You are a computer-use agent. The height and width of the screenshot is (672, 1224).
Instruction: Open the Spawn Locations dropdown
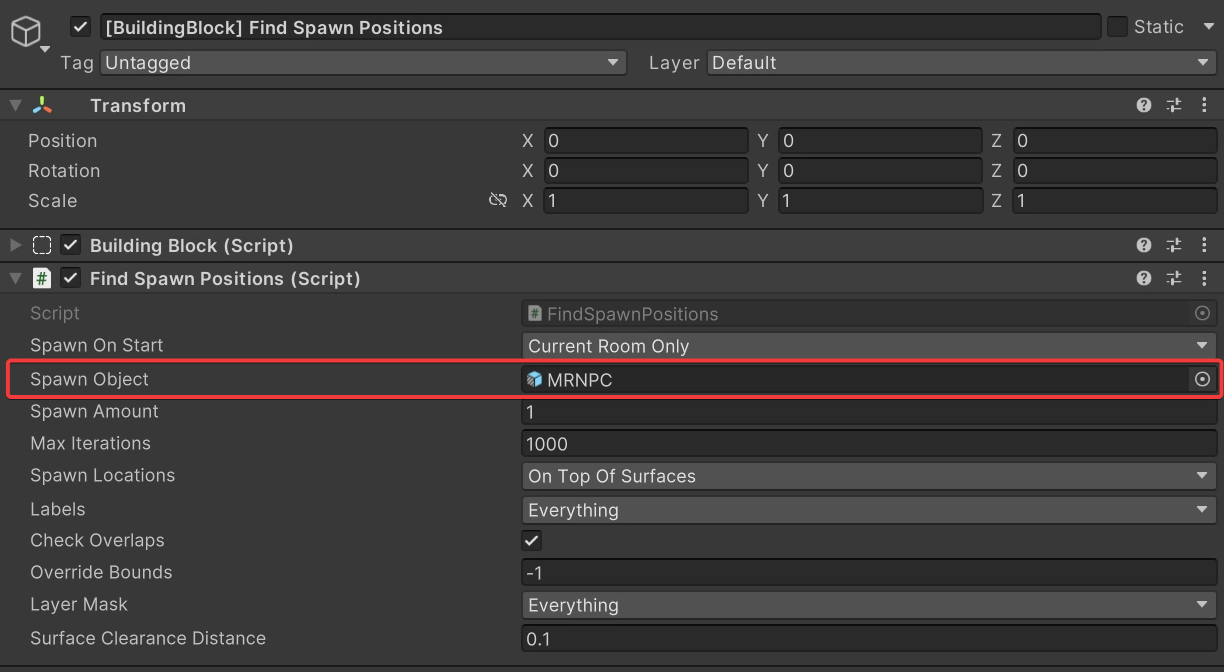tap(868, 476)
